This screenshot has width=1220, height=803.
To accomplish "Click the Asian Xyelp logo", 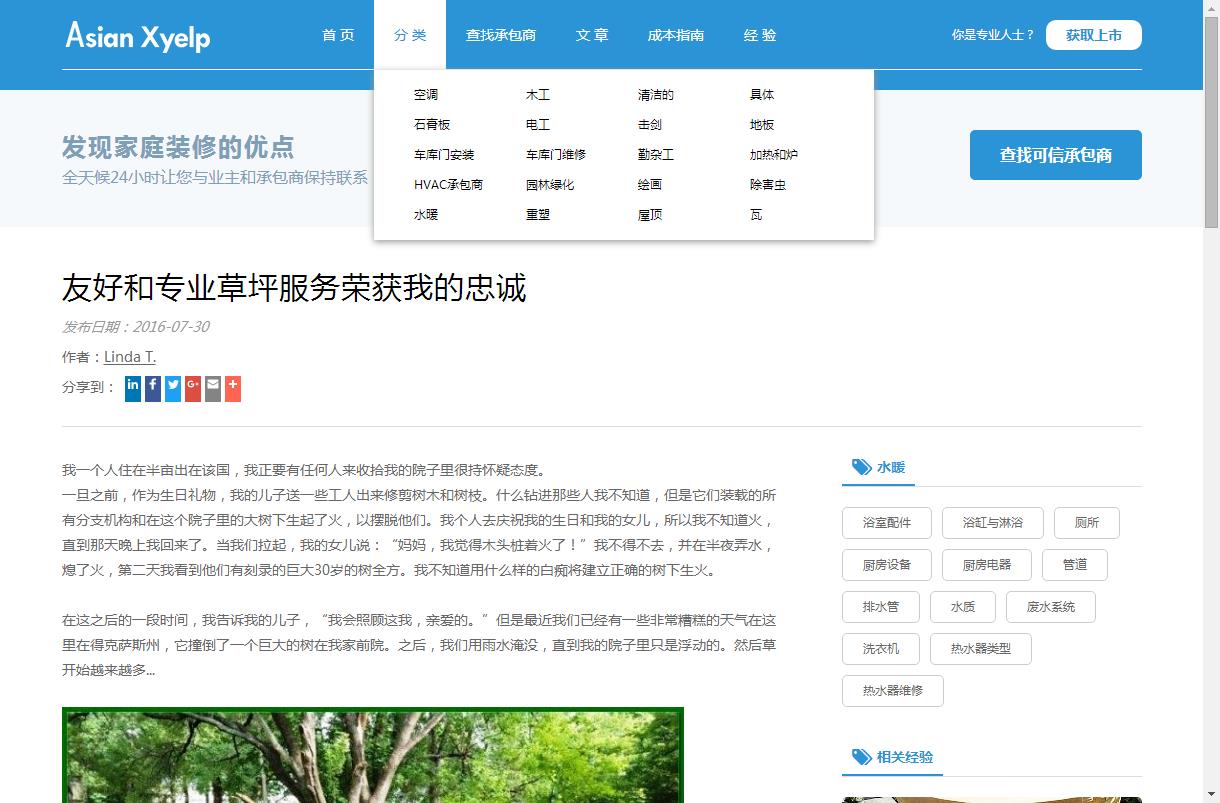I will pos(138,36).
